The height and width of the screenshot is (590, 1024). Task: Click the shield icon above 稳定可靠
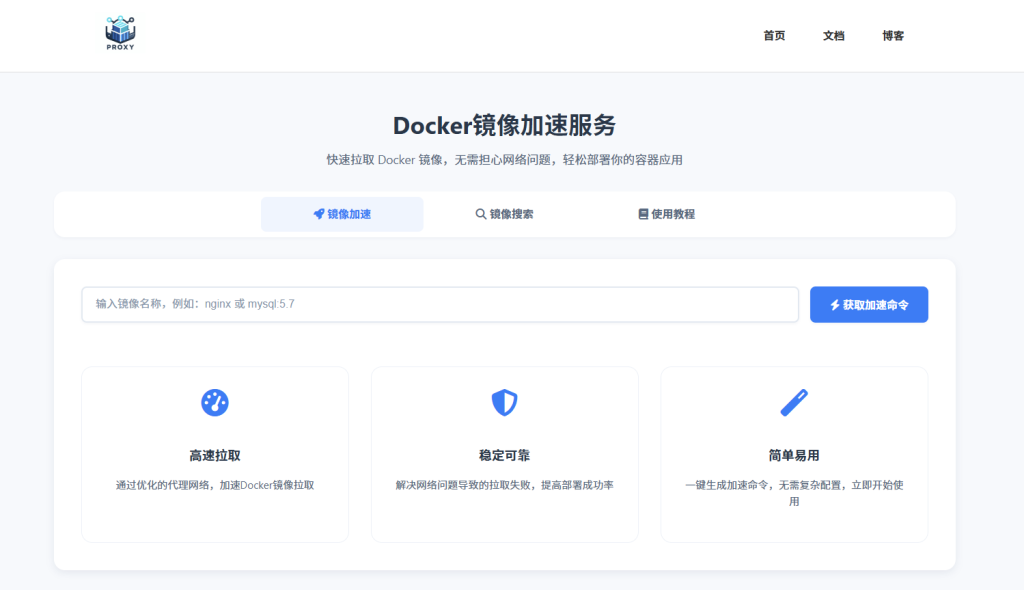coord(504,402)
